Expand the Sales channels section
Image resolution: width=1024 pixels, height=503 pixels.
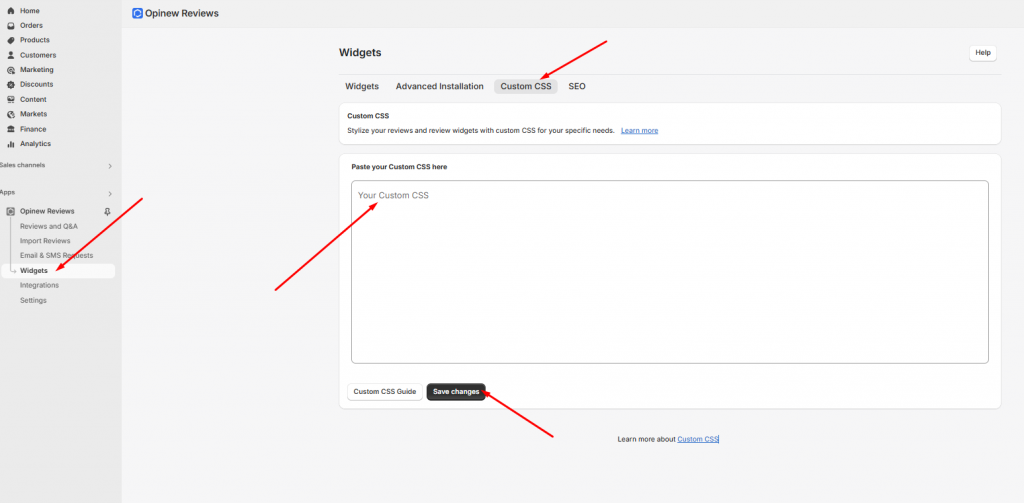[x=110, y=166]
